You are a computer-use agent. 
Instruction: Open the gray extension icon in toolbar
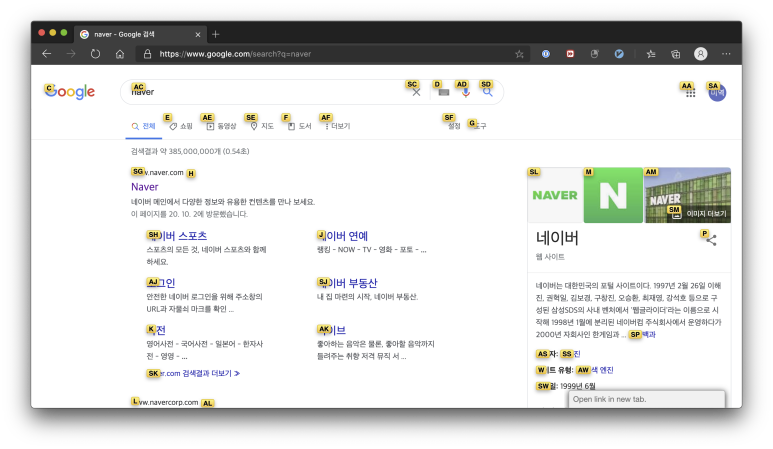pyautogui.click(x=595, y=54)
